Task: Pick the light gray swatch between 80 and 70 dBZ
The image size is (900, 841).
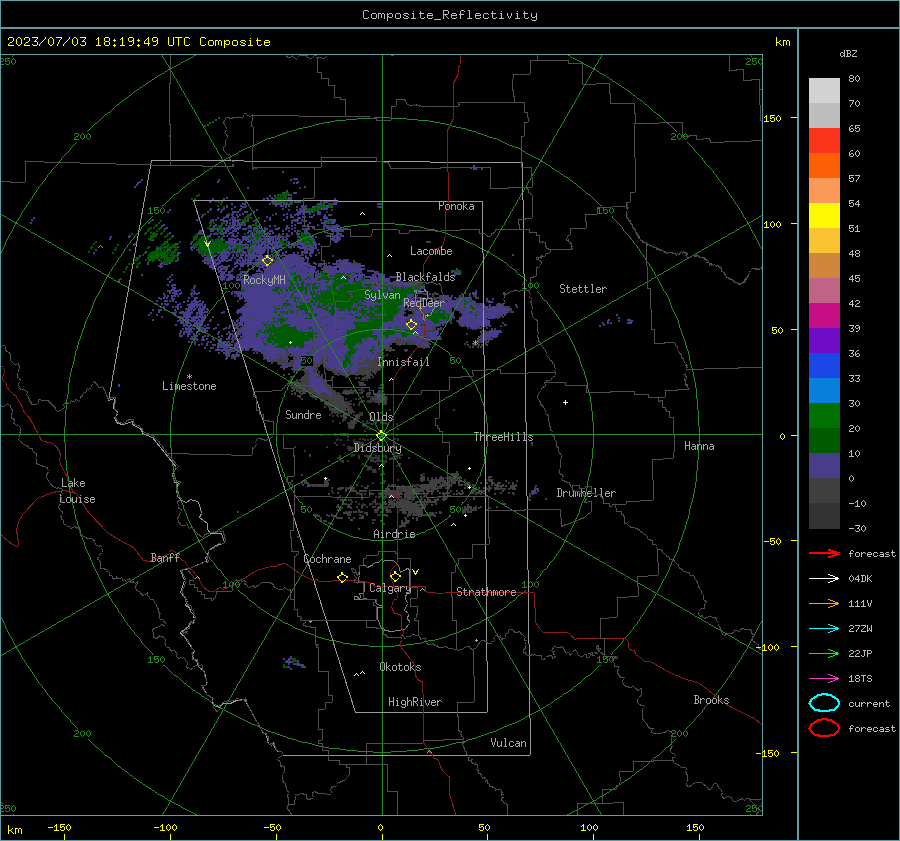Action: [x=824, y=91]
